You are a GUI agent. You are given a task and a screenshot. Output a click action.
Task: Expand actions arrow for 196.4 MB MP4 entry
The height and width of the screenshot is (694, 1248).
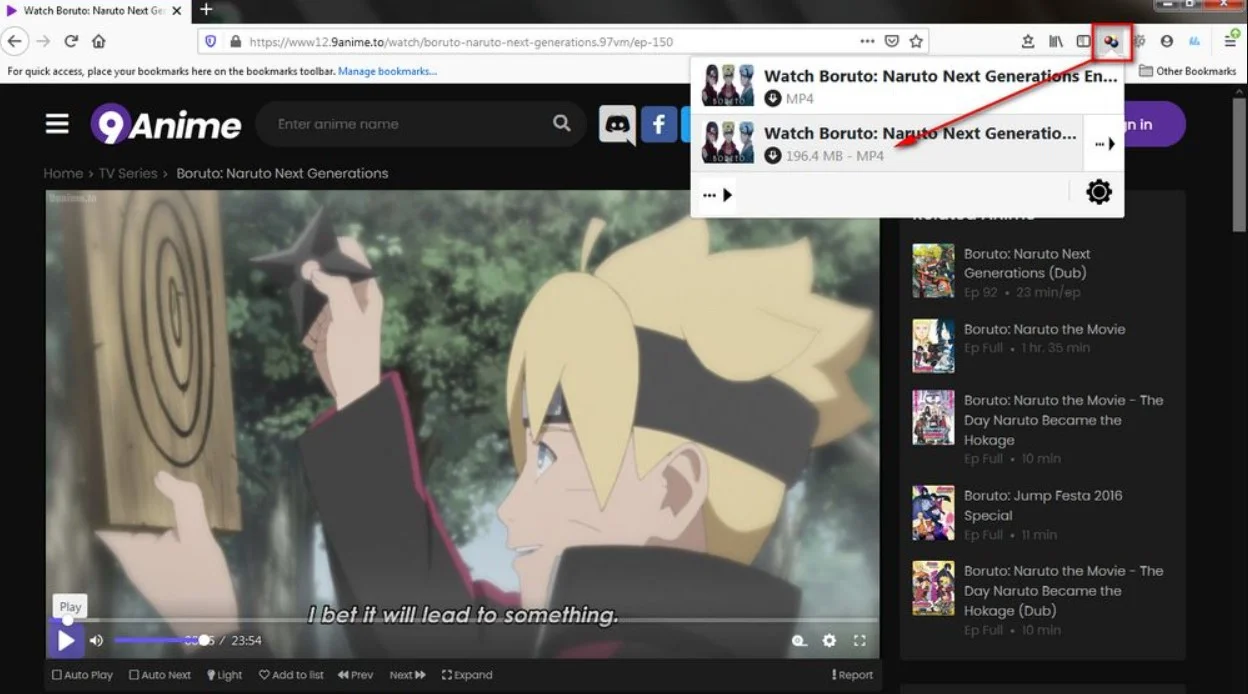pos(1104,144)
